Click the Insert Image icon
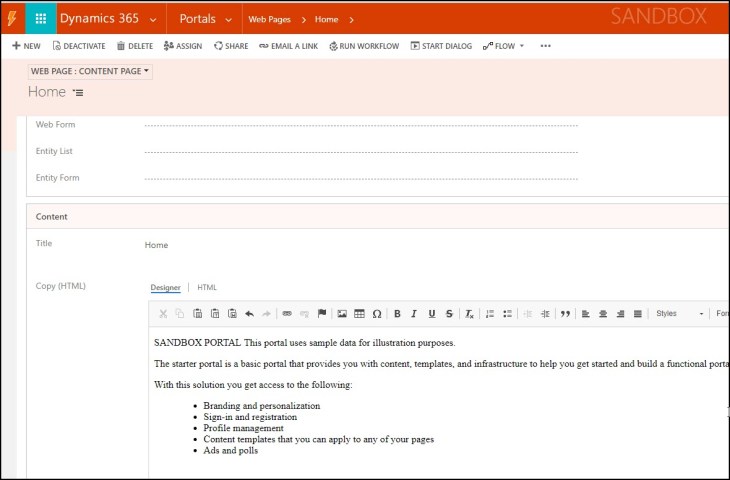Viewport: 730px width, 480px height. 342,314
